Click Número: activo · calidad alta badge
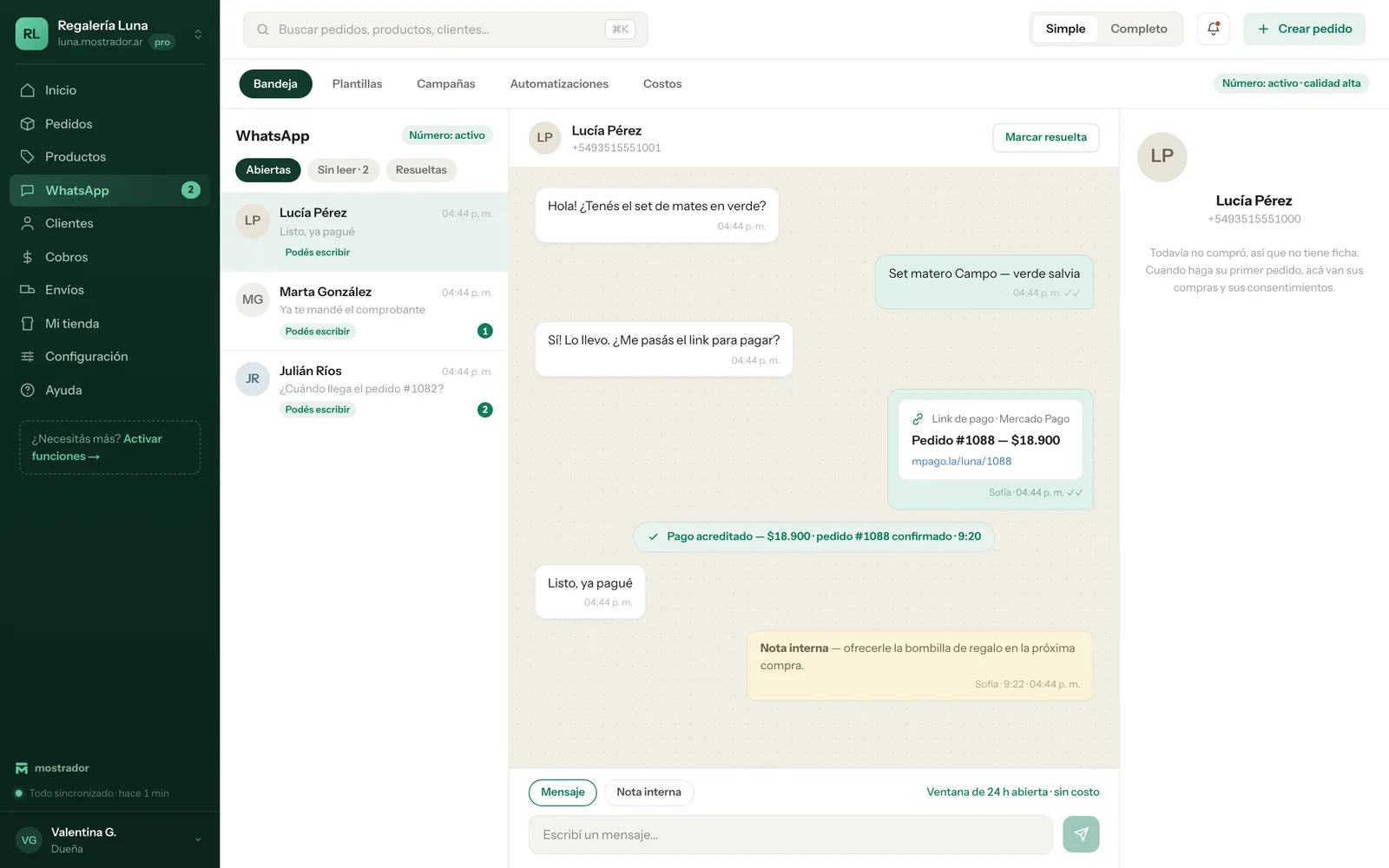Viewport: 1389px width, 868px height. tap(1291, 83)
